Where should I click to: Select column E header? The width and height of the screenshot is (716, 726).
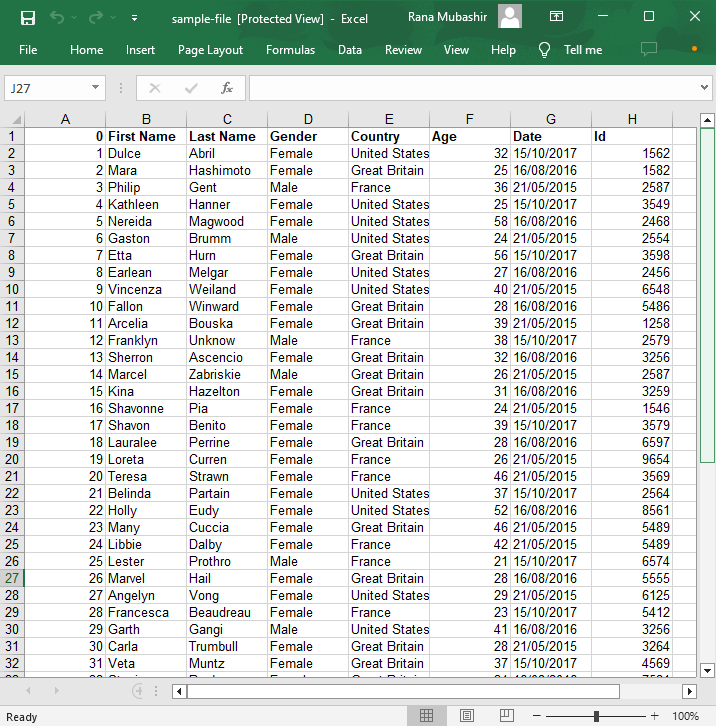pos(389,119)
